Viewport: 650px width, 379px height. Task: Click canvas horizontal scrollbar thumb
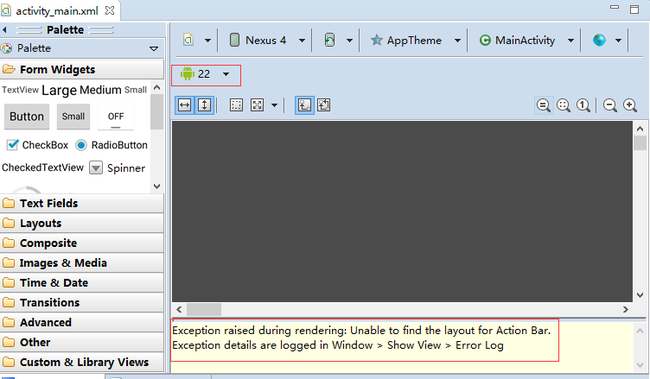tap(204, 309)
